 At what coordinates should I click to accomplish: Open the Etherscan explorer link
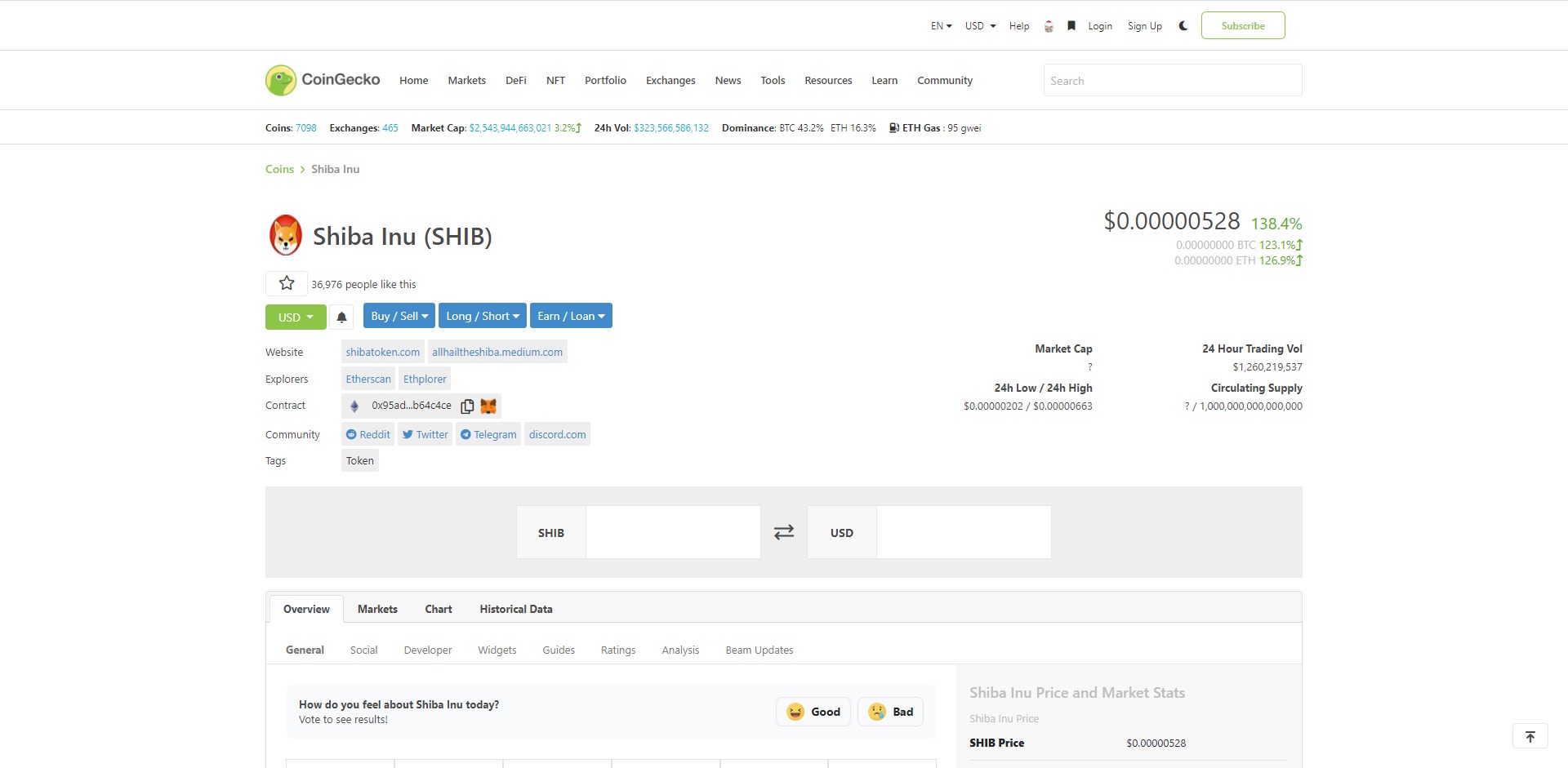click(368, 379)
